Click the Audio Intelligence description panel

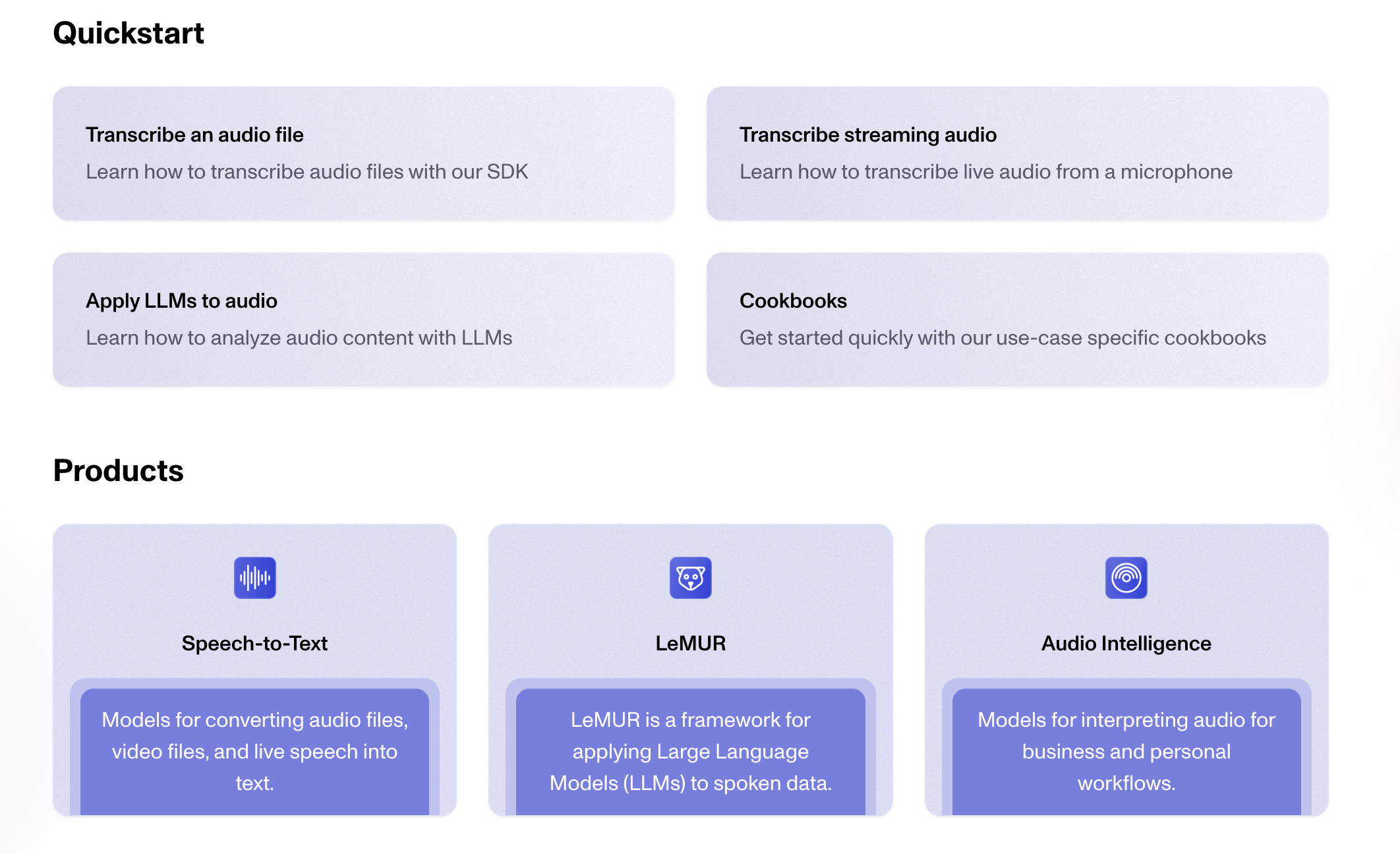tap(1126, 751)
